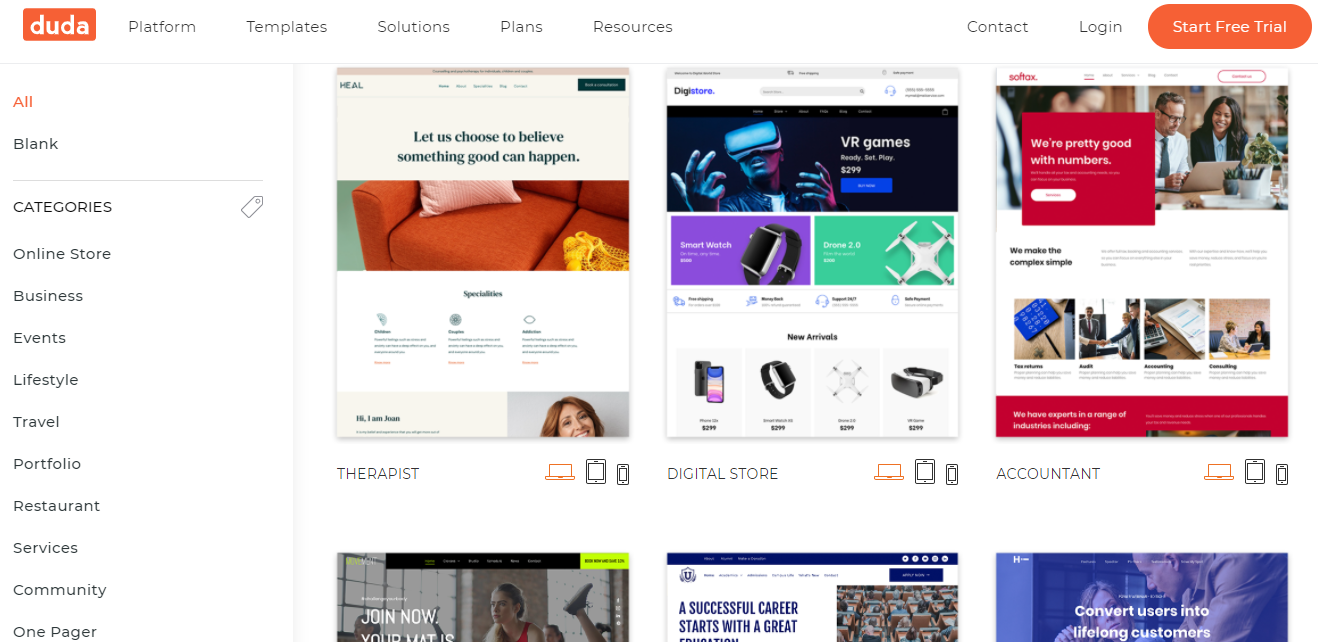This screenshot has width=1318, height=642.
Task: Filter templates by Online Store category
Action: click(62, 254)
